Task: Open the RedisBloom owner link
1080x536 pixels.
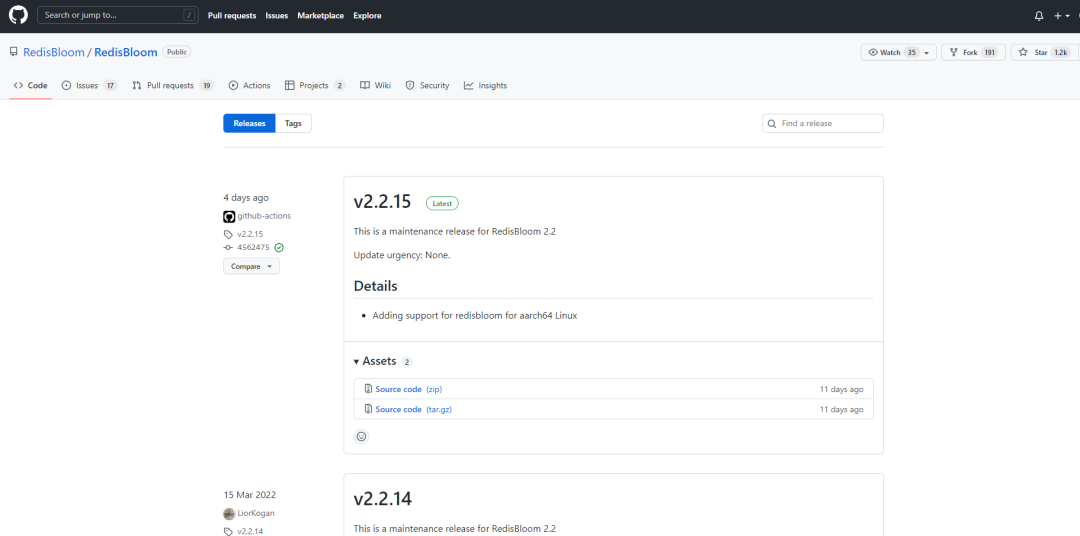Action: (x=54, y=52)
